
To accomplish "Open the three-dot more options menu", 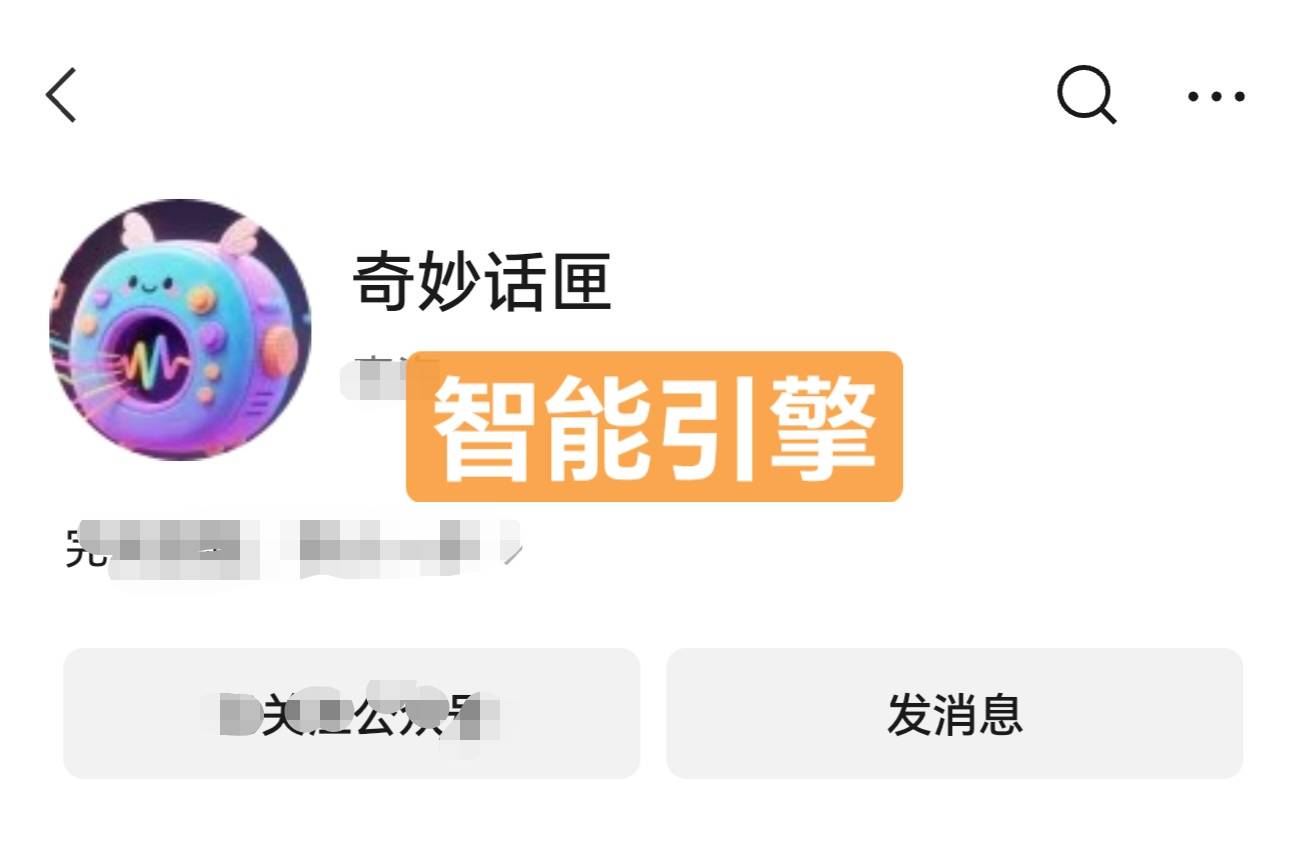I will pos(1216,96).
